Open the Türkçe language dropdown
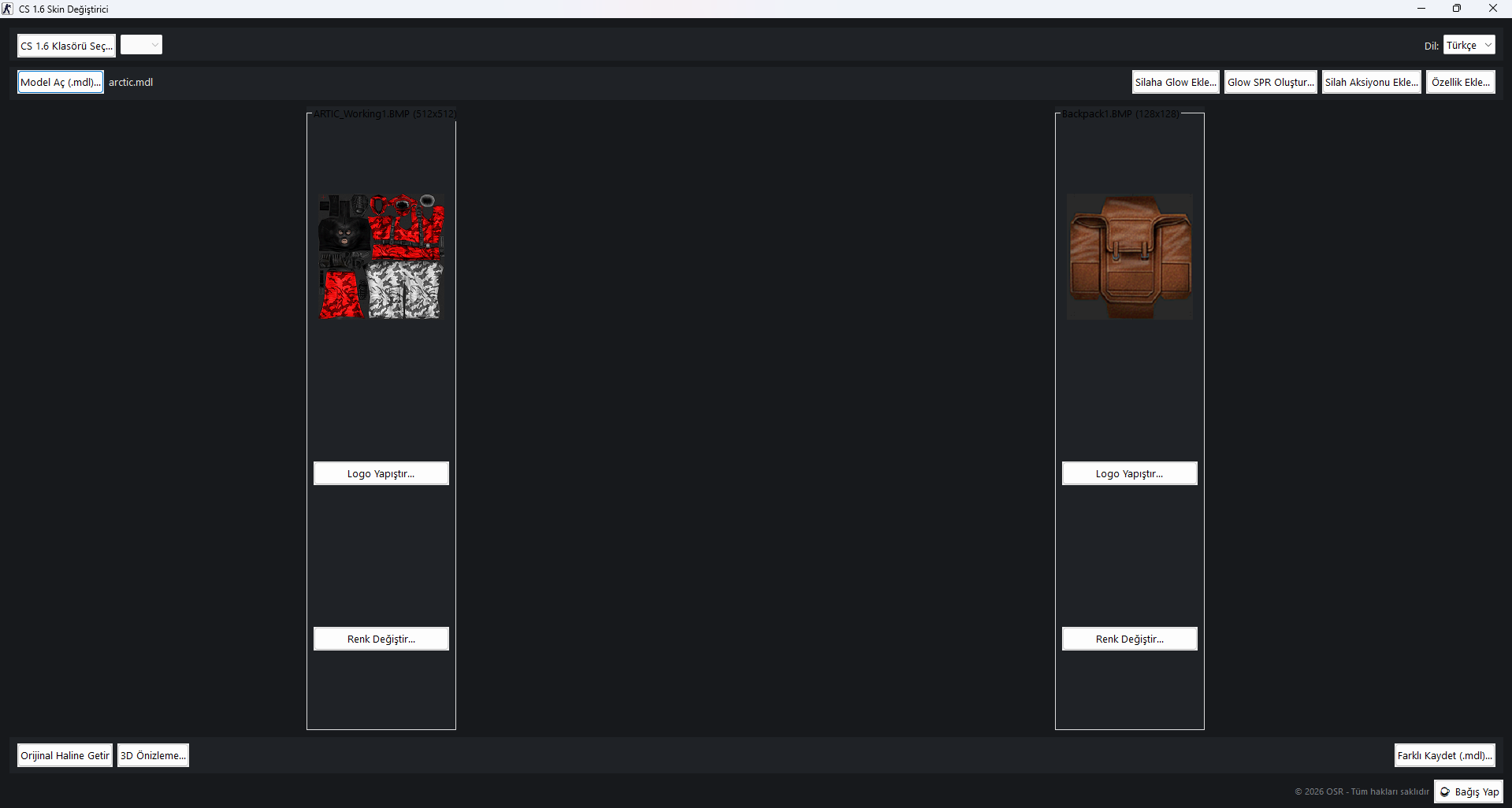Screen dimensions: 1512x808 click(x=1469, y=45)
